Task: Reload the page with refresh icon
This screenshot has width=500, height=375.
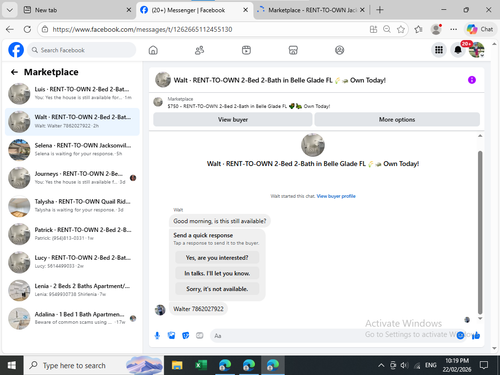Action: 27,29
